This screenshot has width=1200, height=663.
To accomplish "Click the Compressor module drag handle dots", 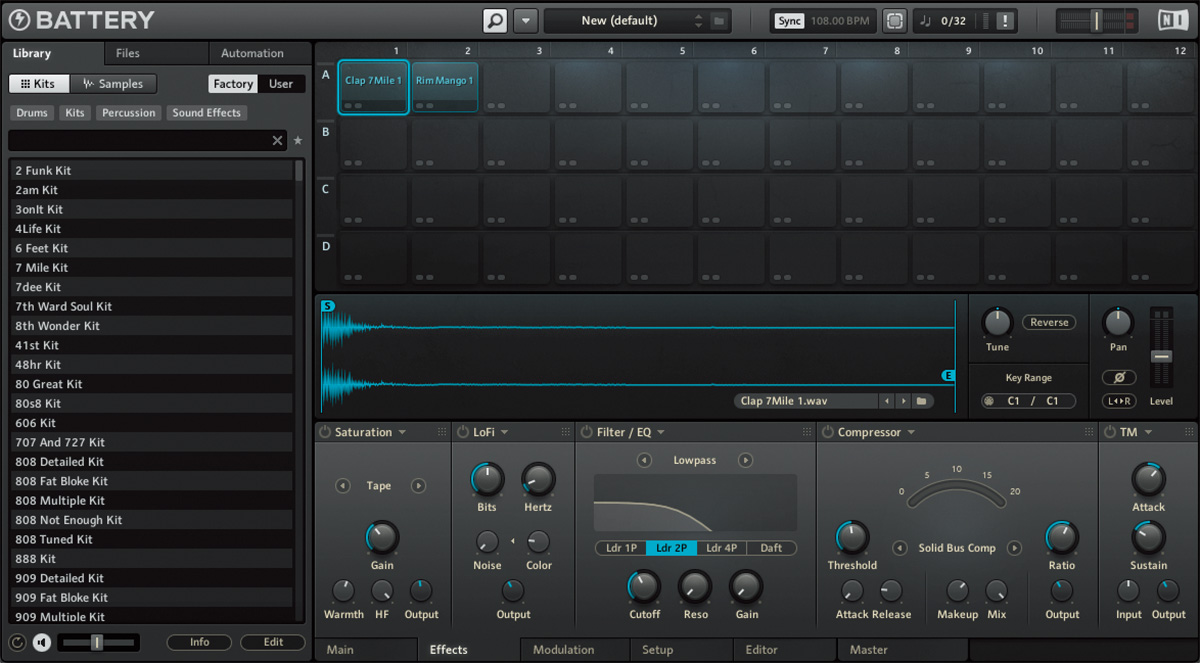I will coord(1088,432).
